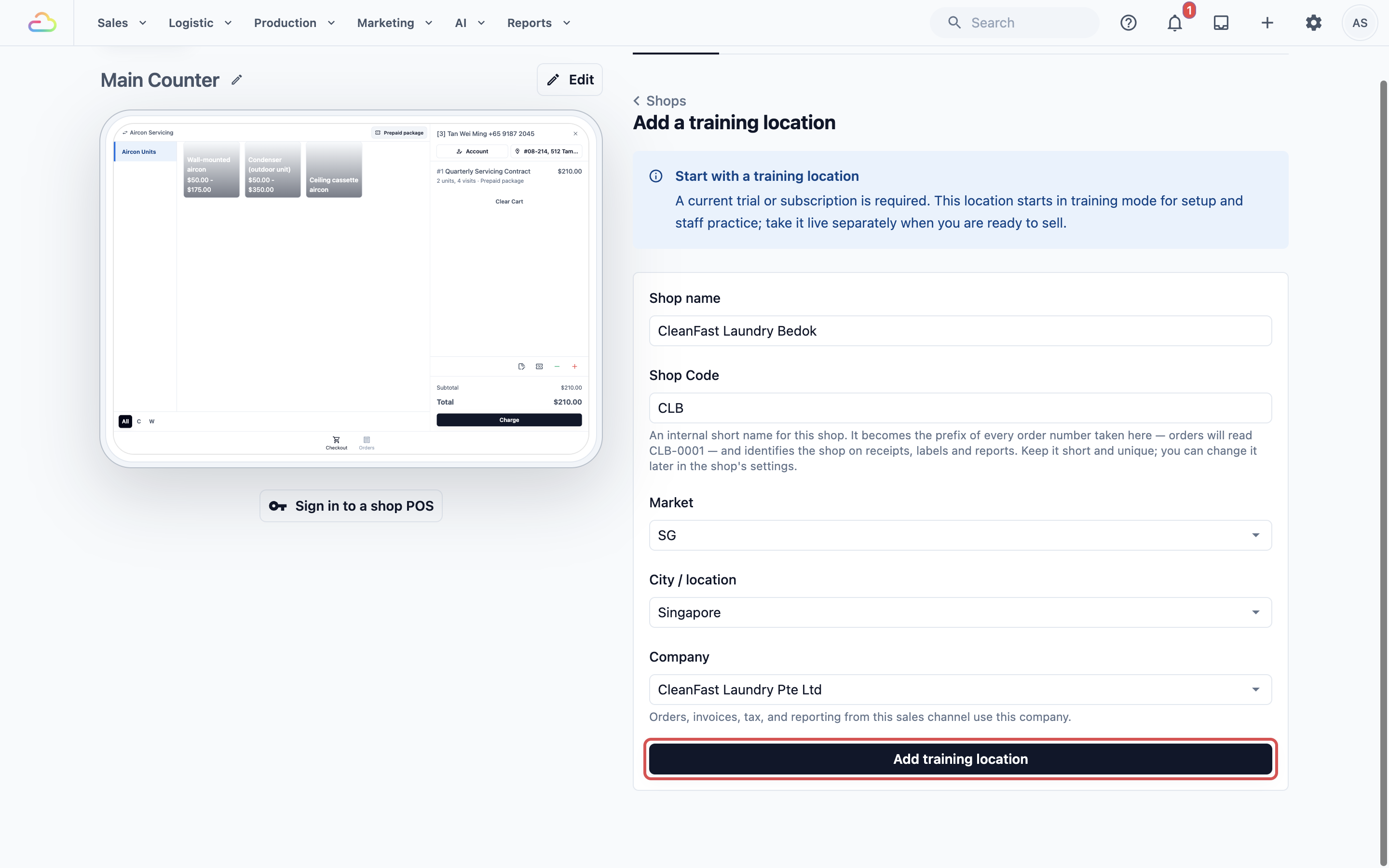Viewport: 1389px width, 868px height.
Task: Click the note icon in cart toolbar
Action: click(x=521, y=366)
